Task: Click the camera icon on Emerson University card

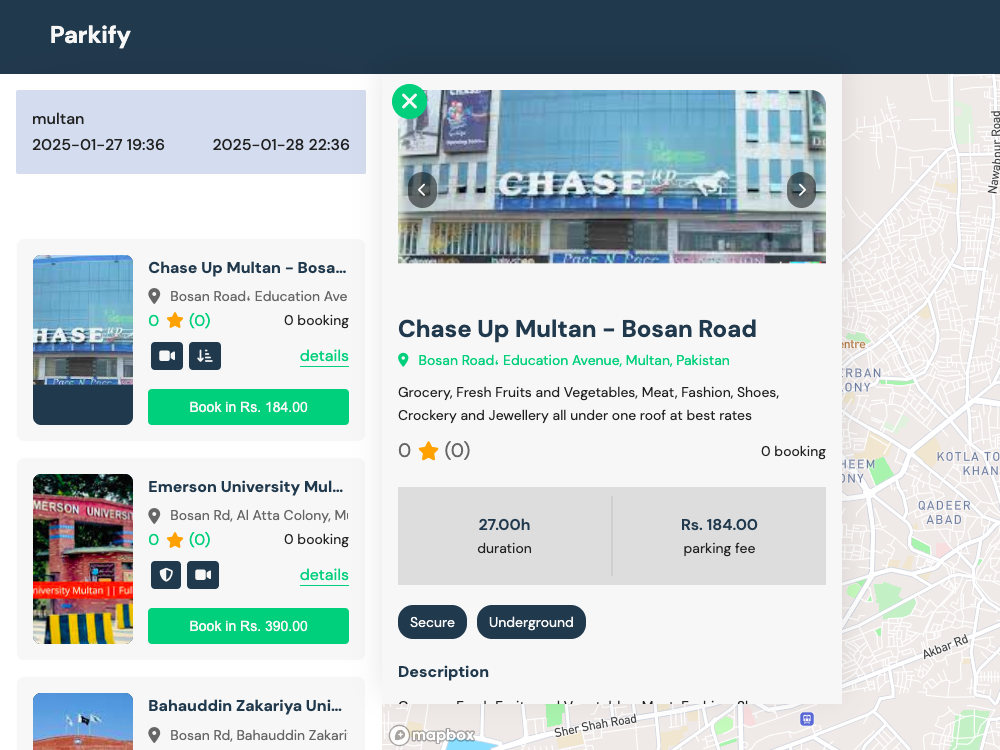Action: [203, 575]
